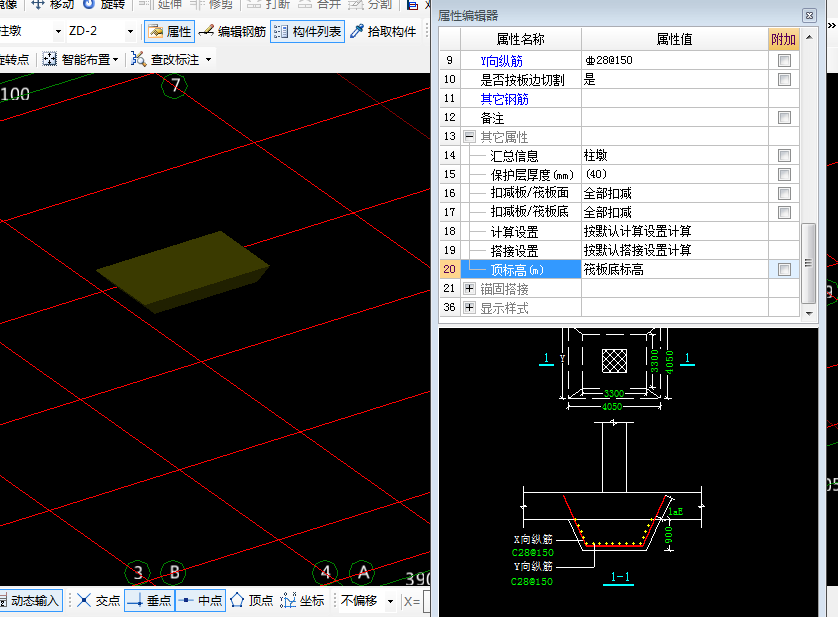Enable 交点 intersection snap
The image size is (838, 617).
pos(99,600)
